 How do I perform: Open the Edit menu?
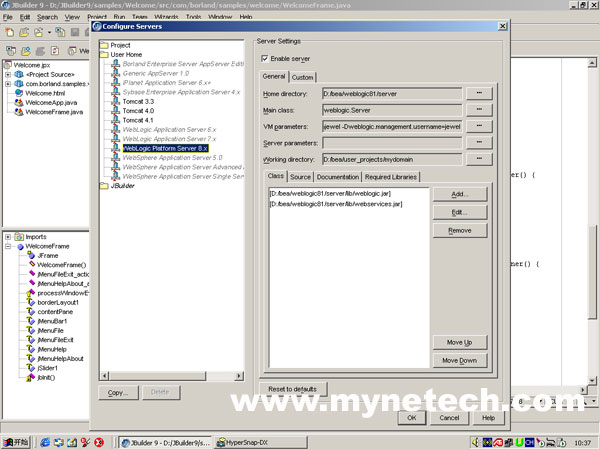tap(25, 17)
